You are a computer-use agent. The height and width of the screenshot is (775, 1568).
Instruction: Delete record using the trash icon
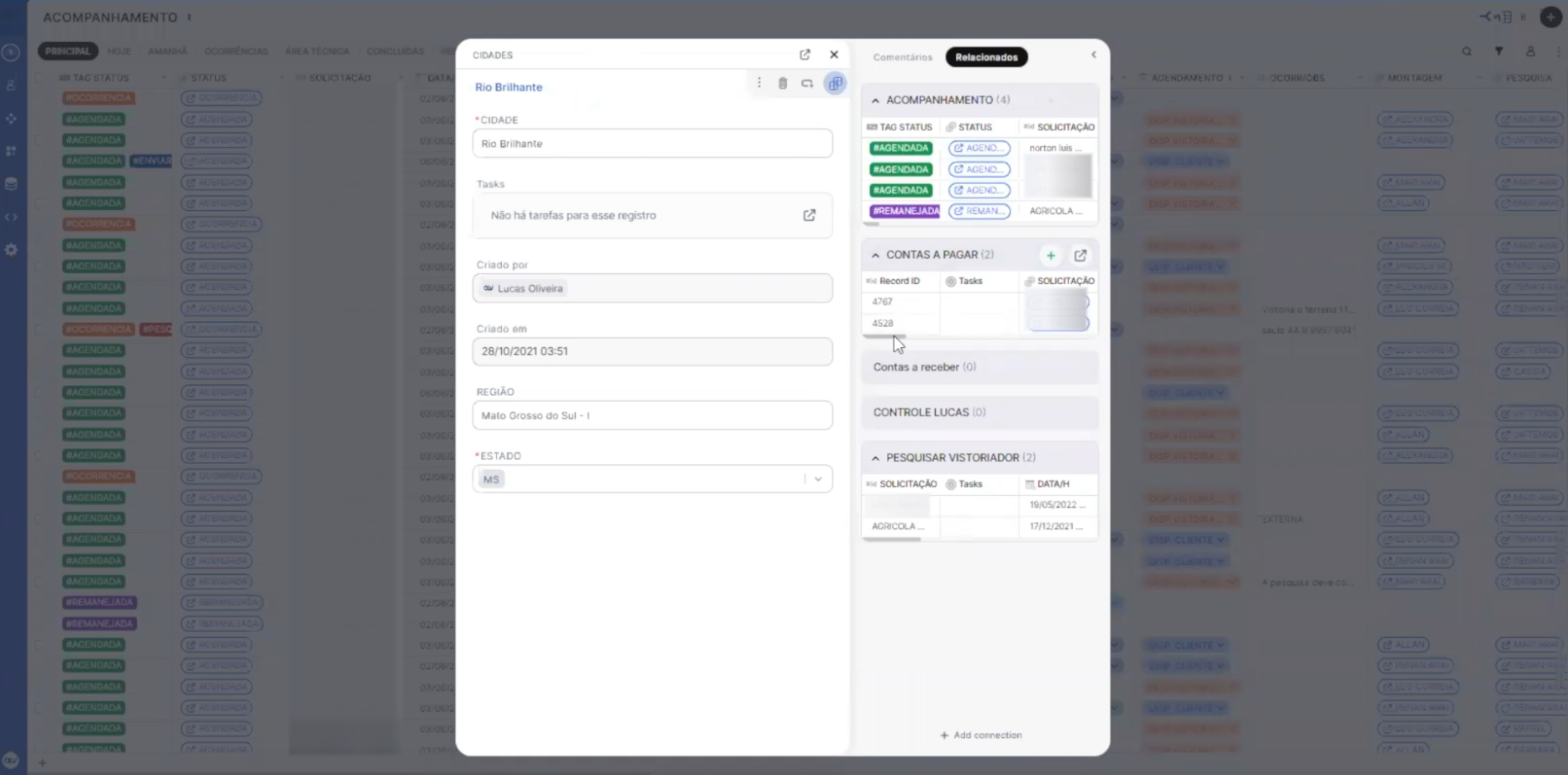coord(783,83)
